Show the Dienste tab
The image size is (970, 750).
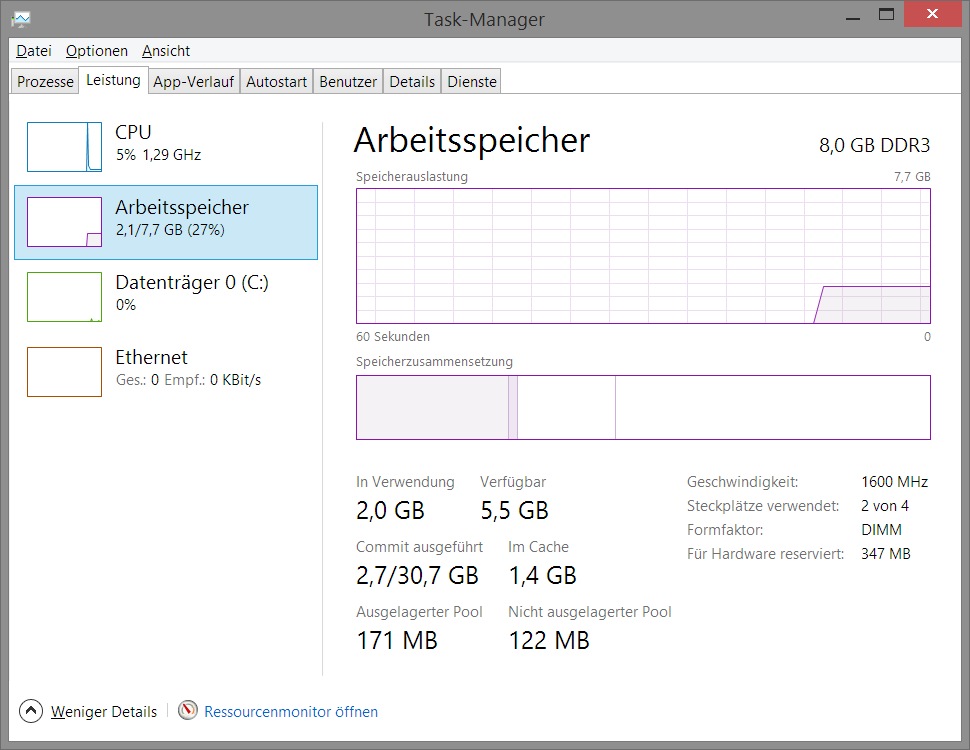472,82
